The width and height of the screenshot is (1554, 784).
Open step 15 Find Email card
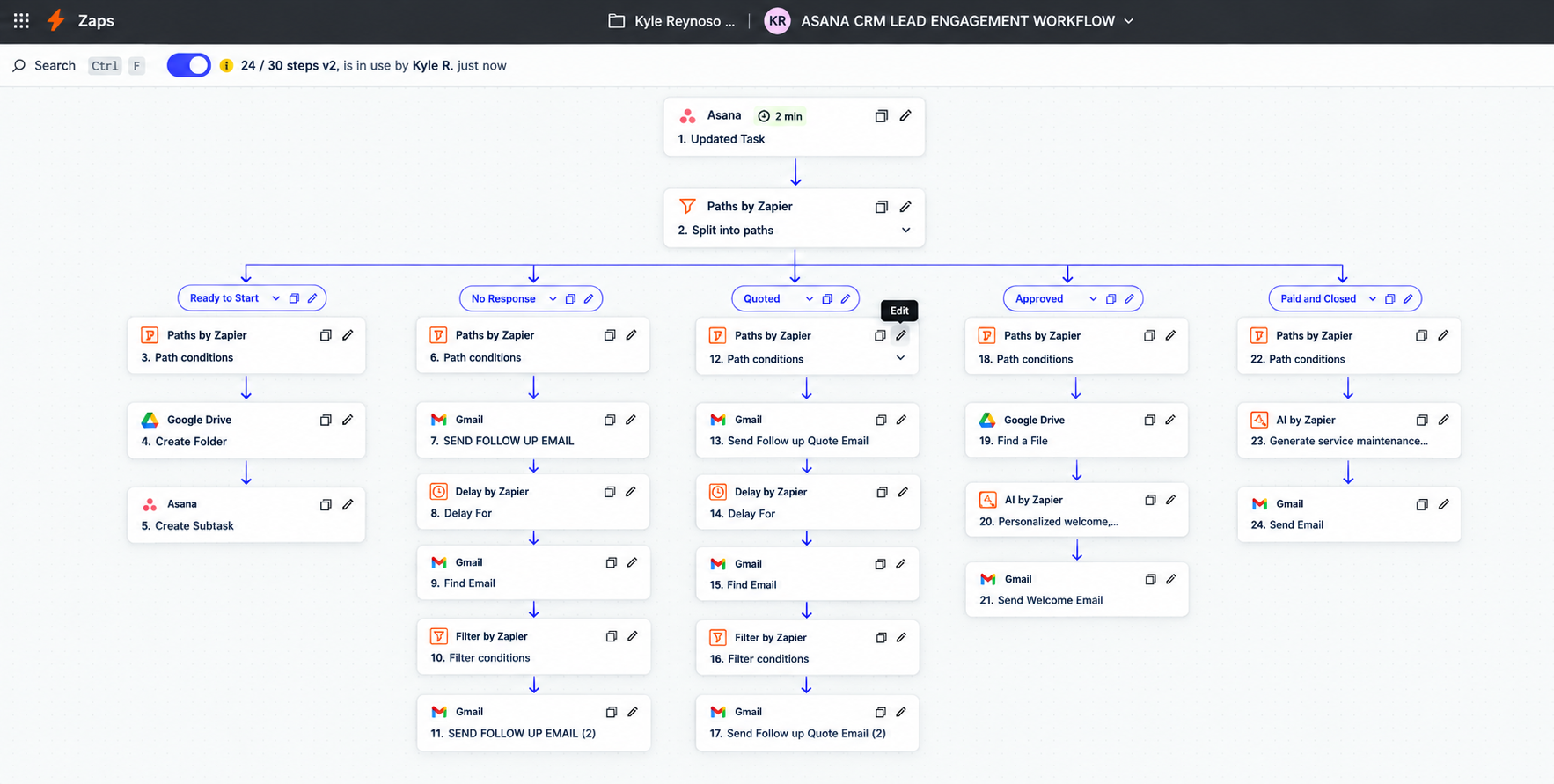click(807, 574)
